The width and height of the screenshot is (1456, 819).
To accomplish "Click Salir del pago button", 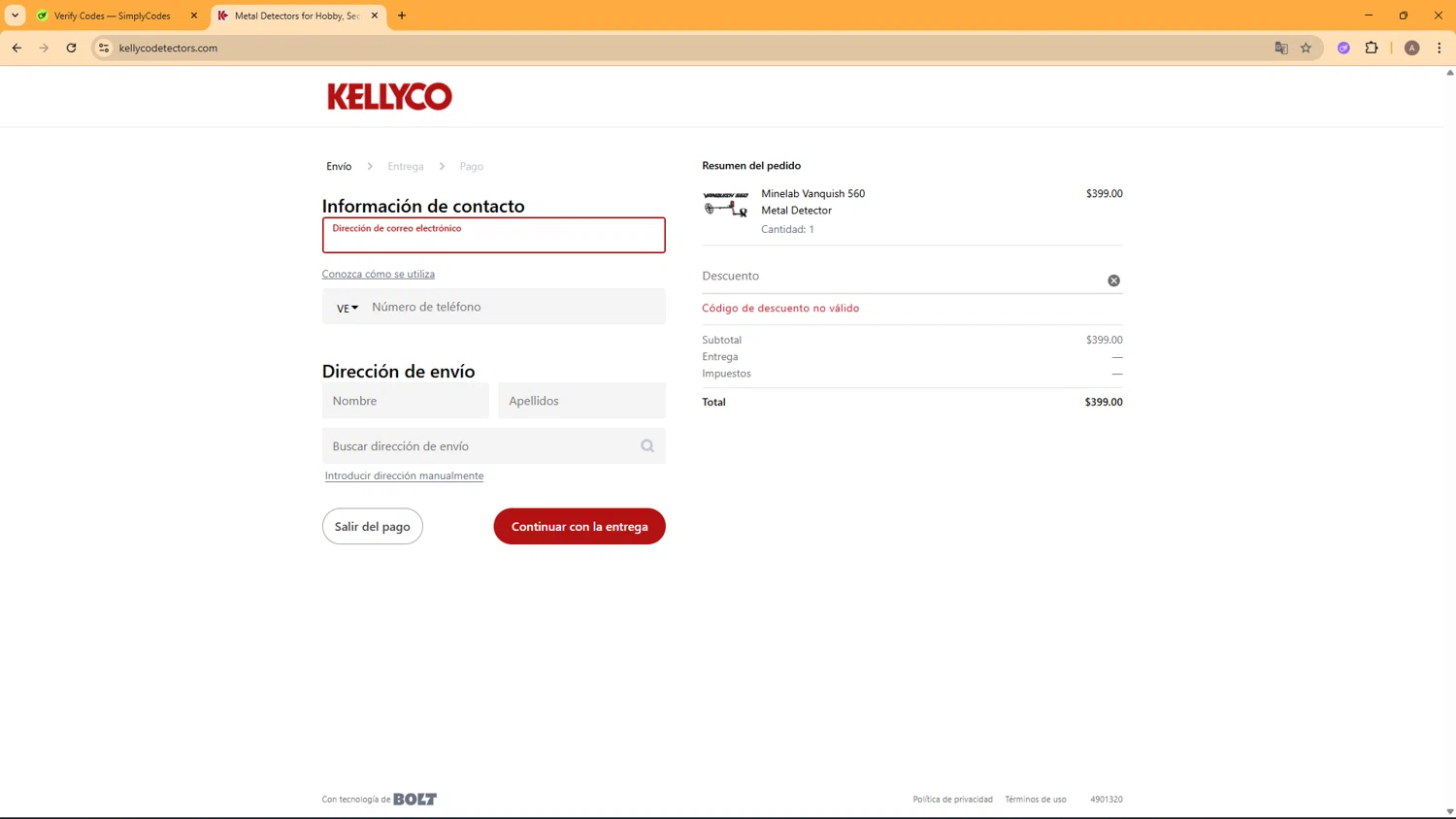I will 373,526.
